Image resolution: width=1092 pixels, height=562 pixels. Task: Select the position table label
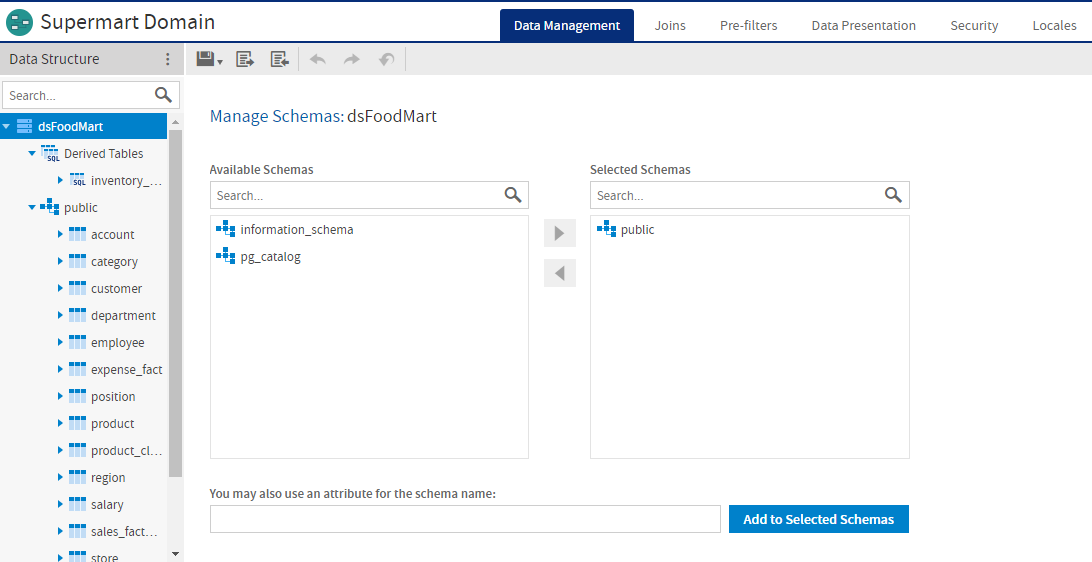pos(113,396)
